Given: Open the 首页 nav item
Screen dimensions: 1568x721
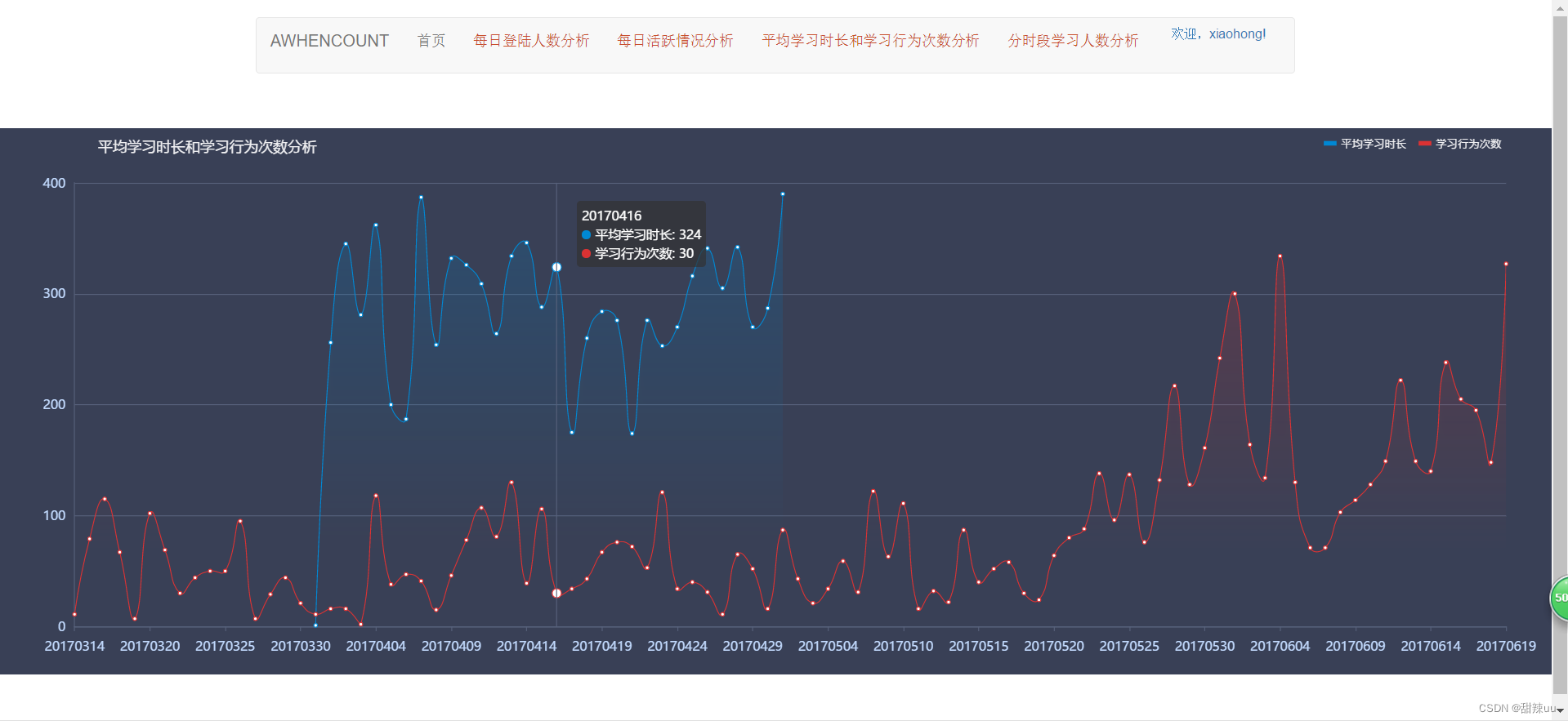Looking at the screenshot, I should [431, 41].
